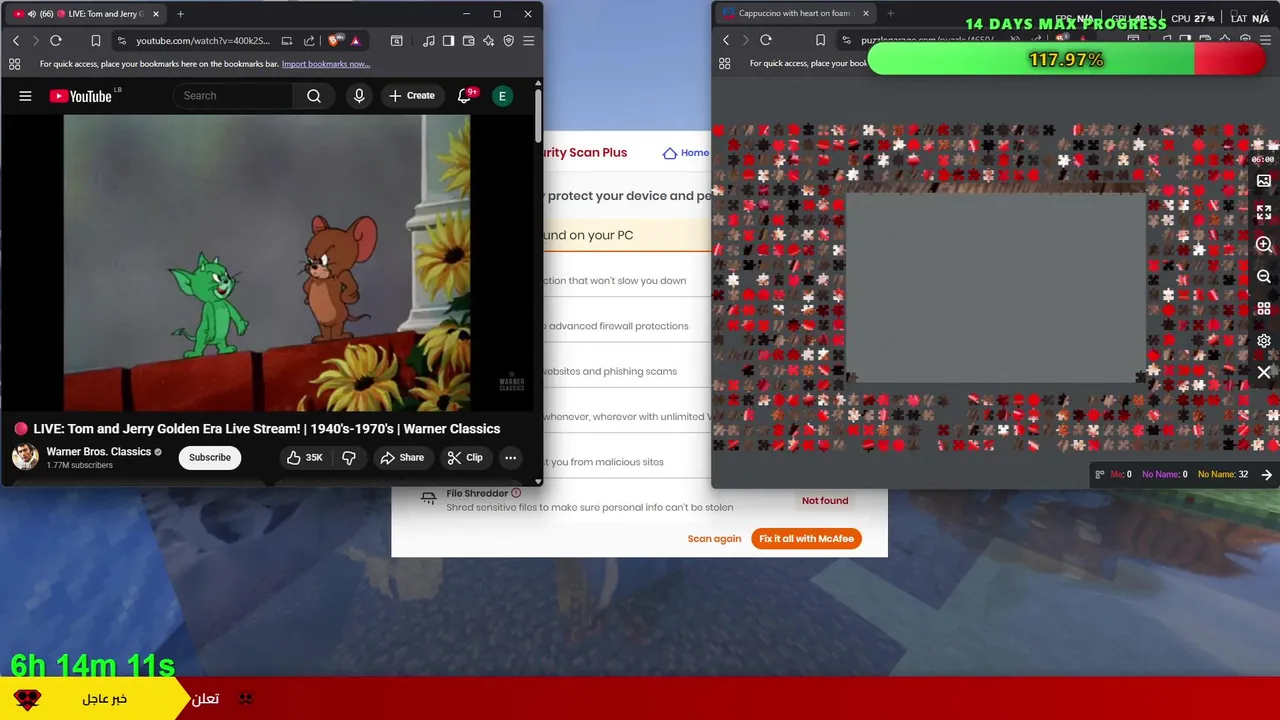Reload the puzzle browser page
Image resolution: width=1280 pixels, height=720 pixels.
(766, 40)
